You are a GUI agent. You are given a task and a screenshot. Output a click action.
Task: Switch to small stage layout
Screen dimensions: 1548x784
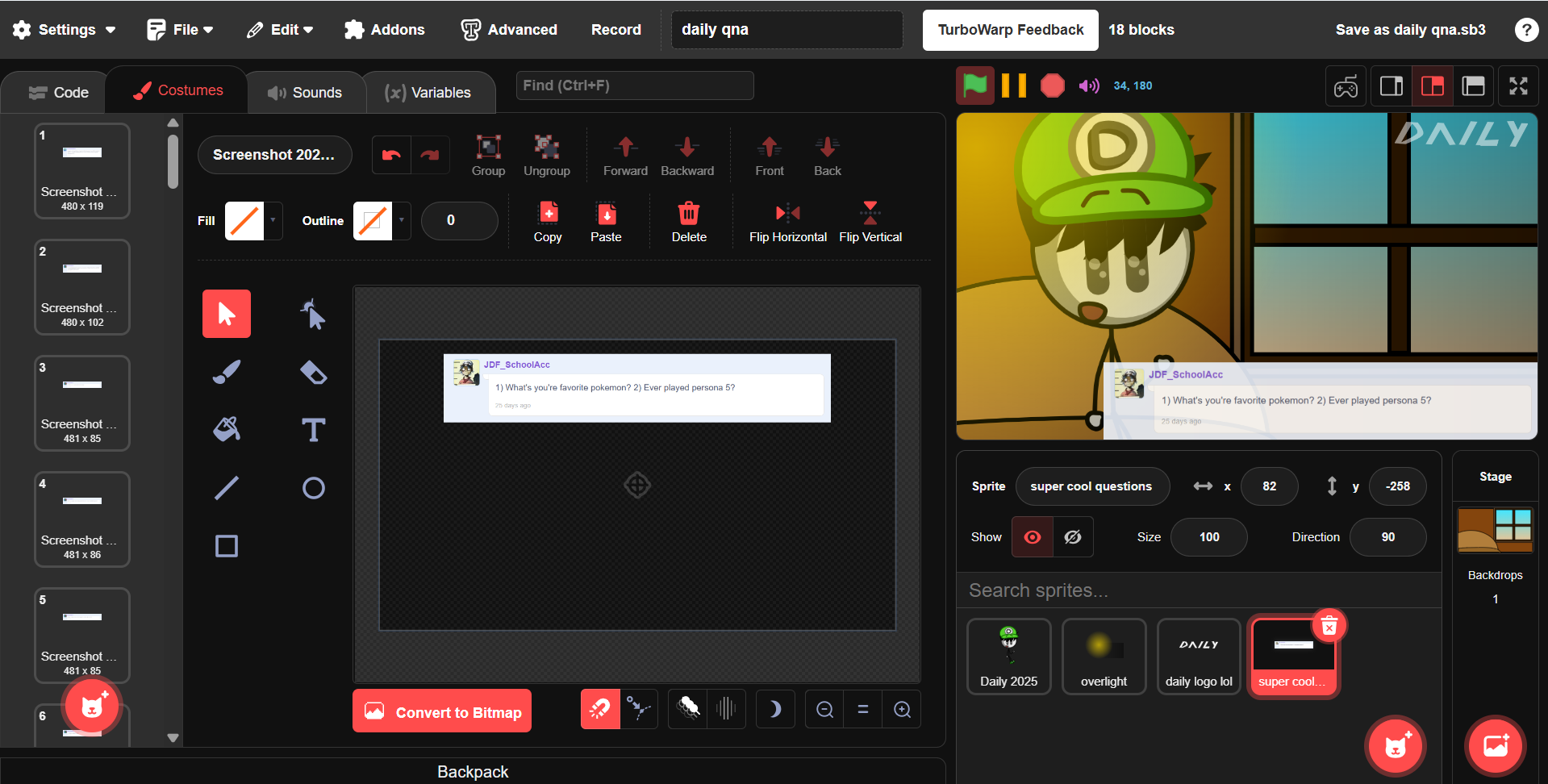[x=1392, y=85]
